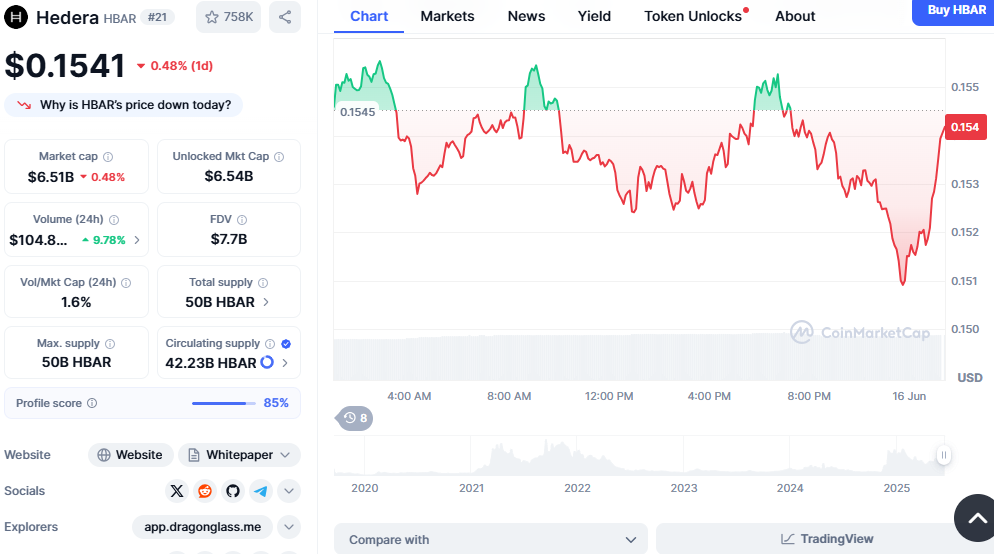Open the Reddit social icon
The width and height of the screenshot is (994, 554).
tap(205, 491)
